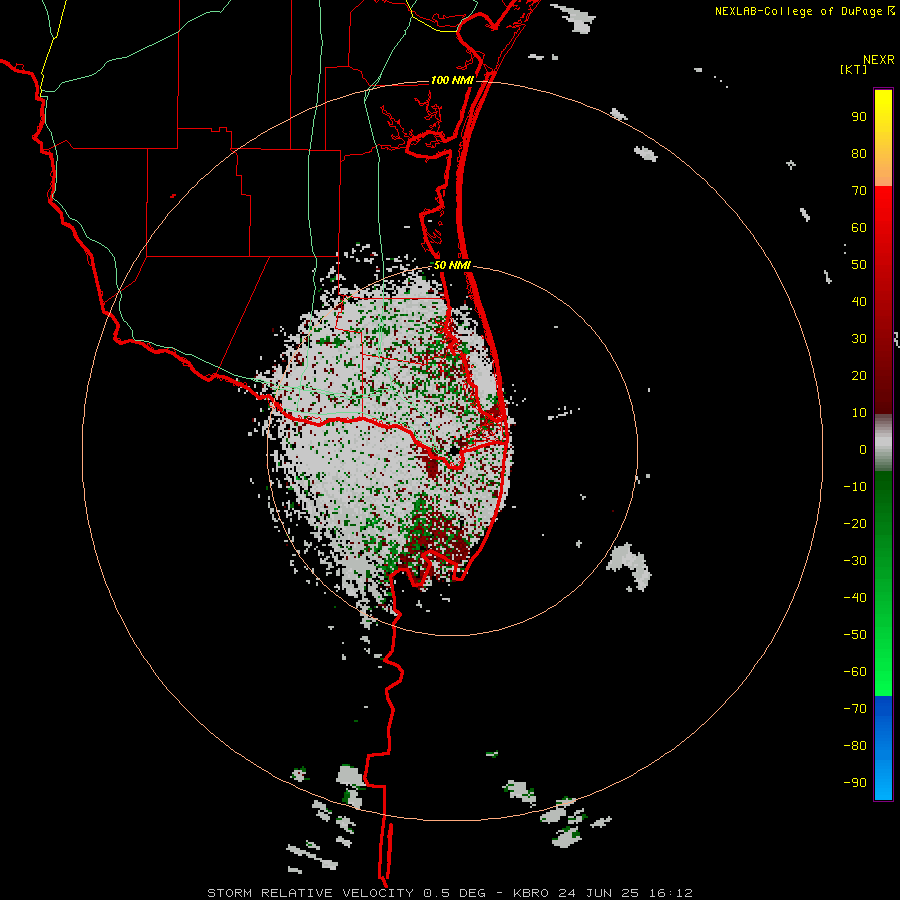This screenshot has height=900, width=900.
Task: Click the -40 scale value
Action: click(x=855, y=598)
